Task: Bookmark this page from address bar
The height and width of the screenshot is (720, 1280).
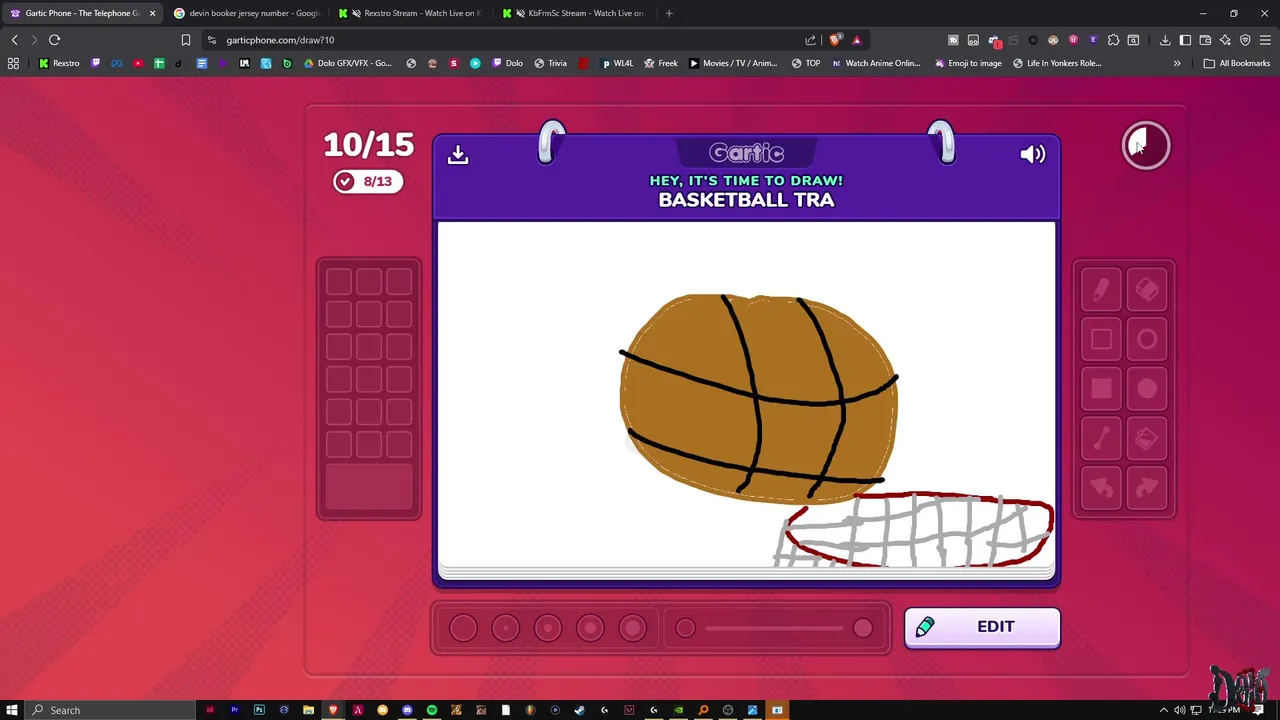Action: (x=185, y=40)
